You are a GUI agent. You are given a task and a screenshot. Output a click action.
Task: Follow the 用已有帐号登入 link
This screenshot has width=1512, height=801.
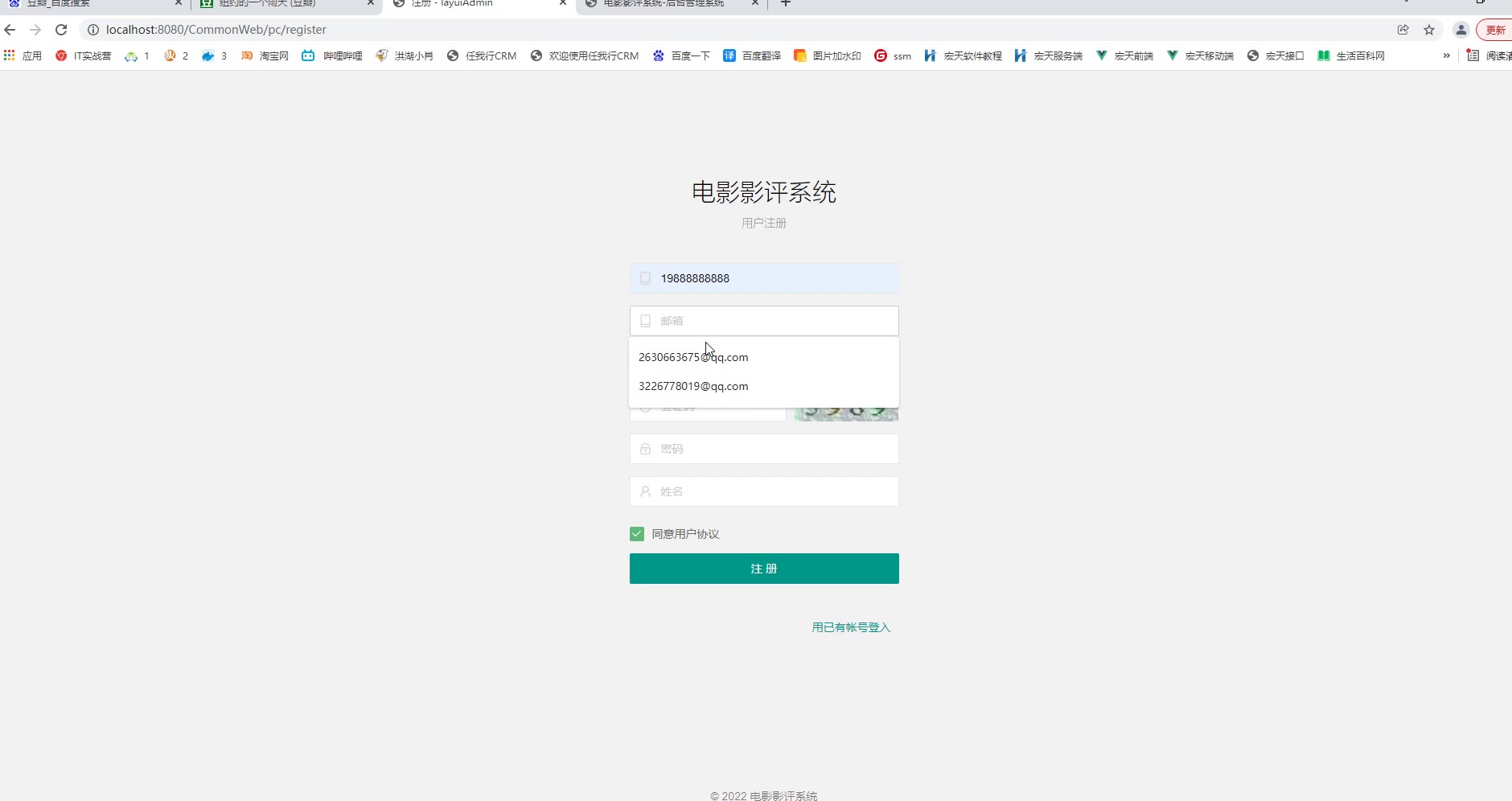(851, 627)
